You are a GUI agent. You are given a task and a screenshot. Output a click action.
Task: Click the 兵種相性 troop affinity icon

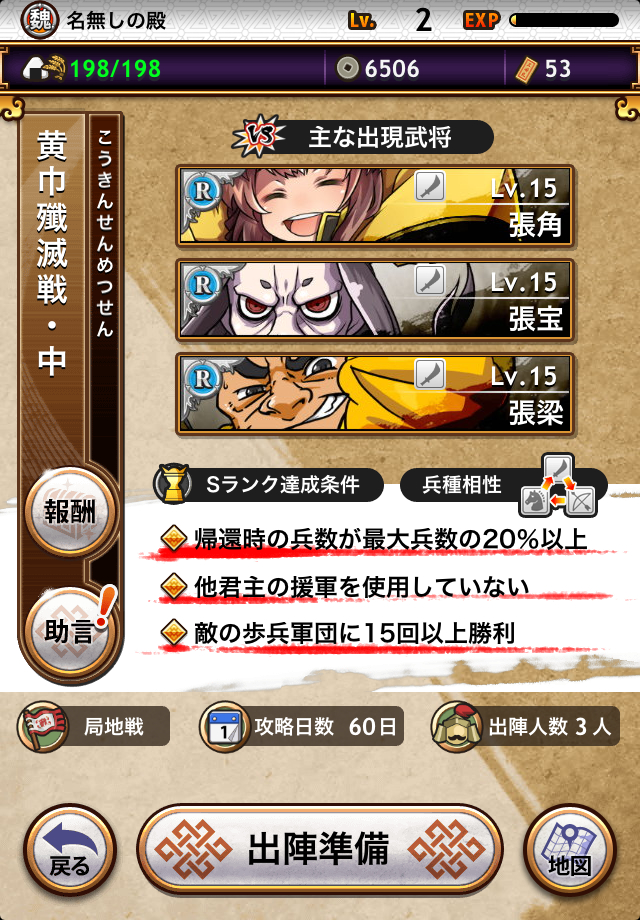(x=557, y=486)
